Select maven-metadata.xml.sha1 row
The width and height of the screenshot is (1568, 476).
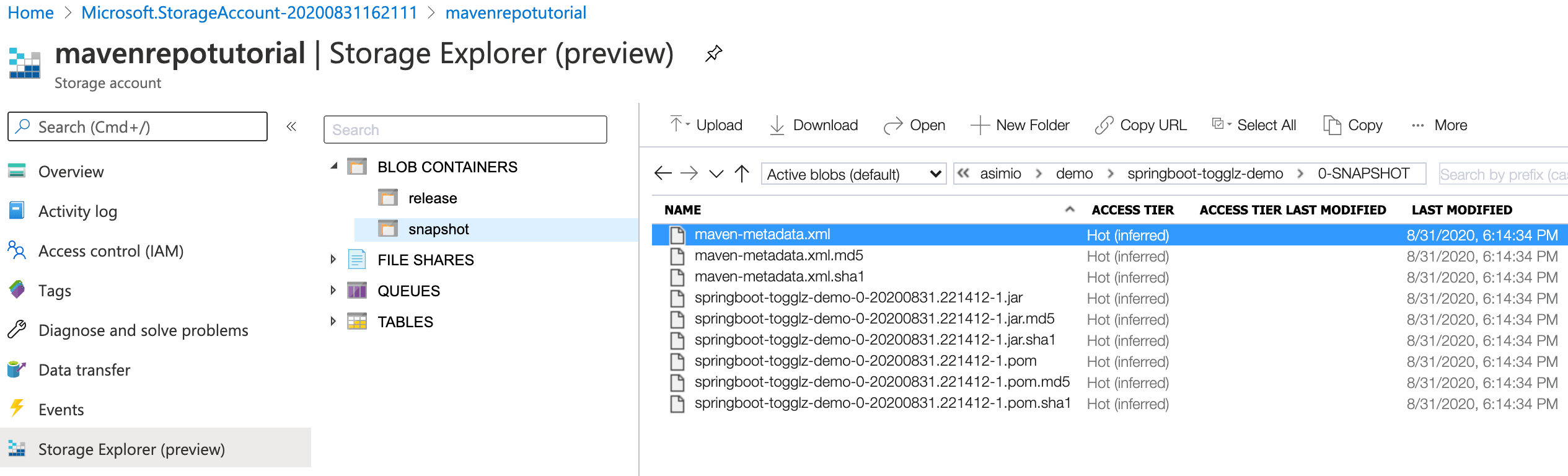coord(1109,277)
